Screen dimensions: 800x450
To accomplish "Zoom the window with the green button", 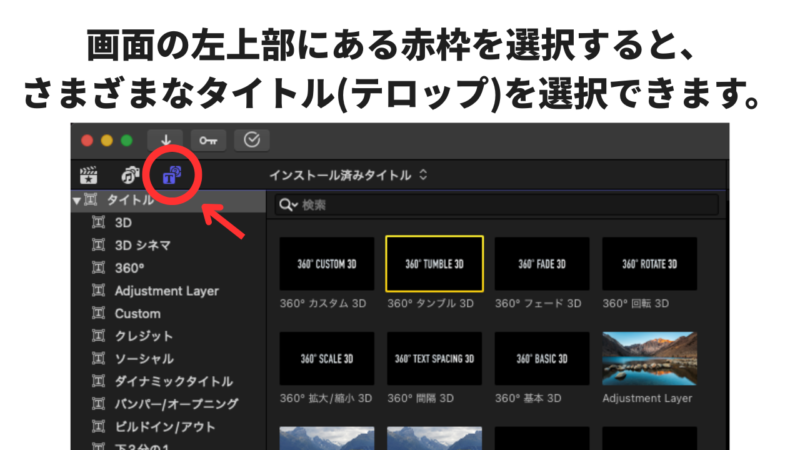I will 127,140.
